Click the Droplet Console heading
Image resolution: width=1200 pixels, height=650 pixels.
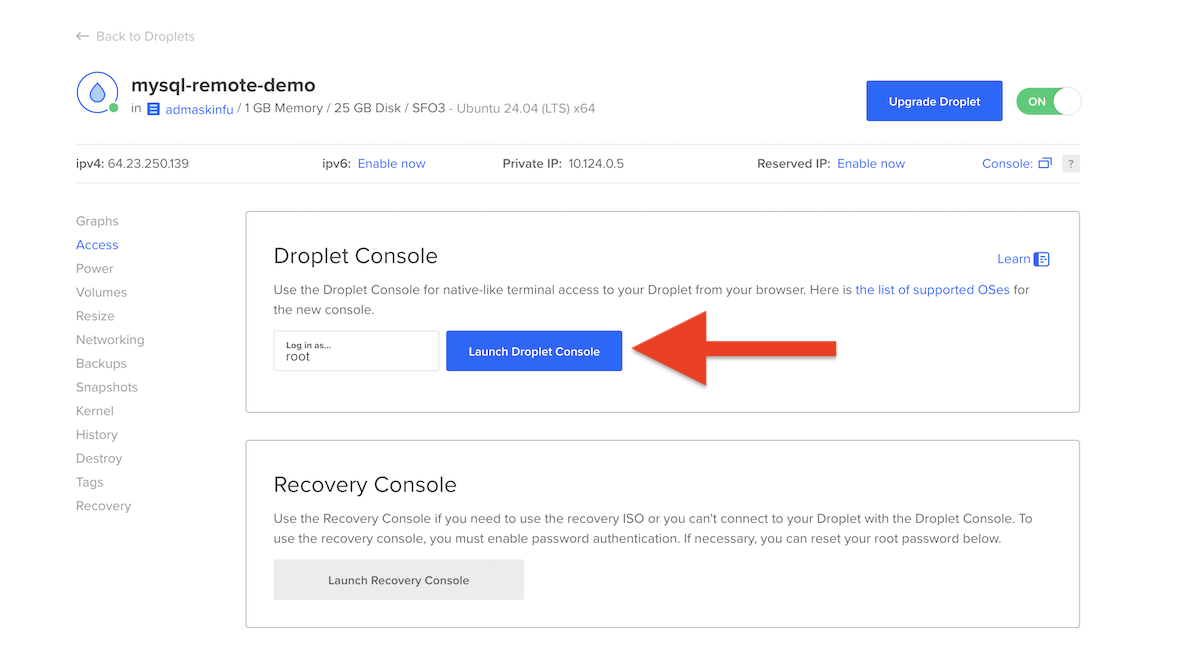pyautogui.click(x=356, y=256)
